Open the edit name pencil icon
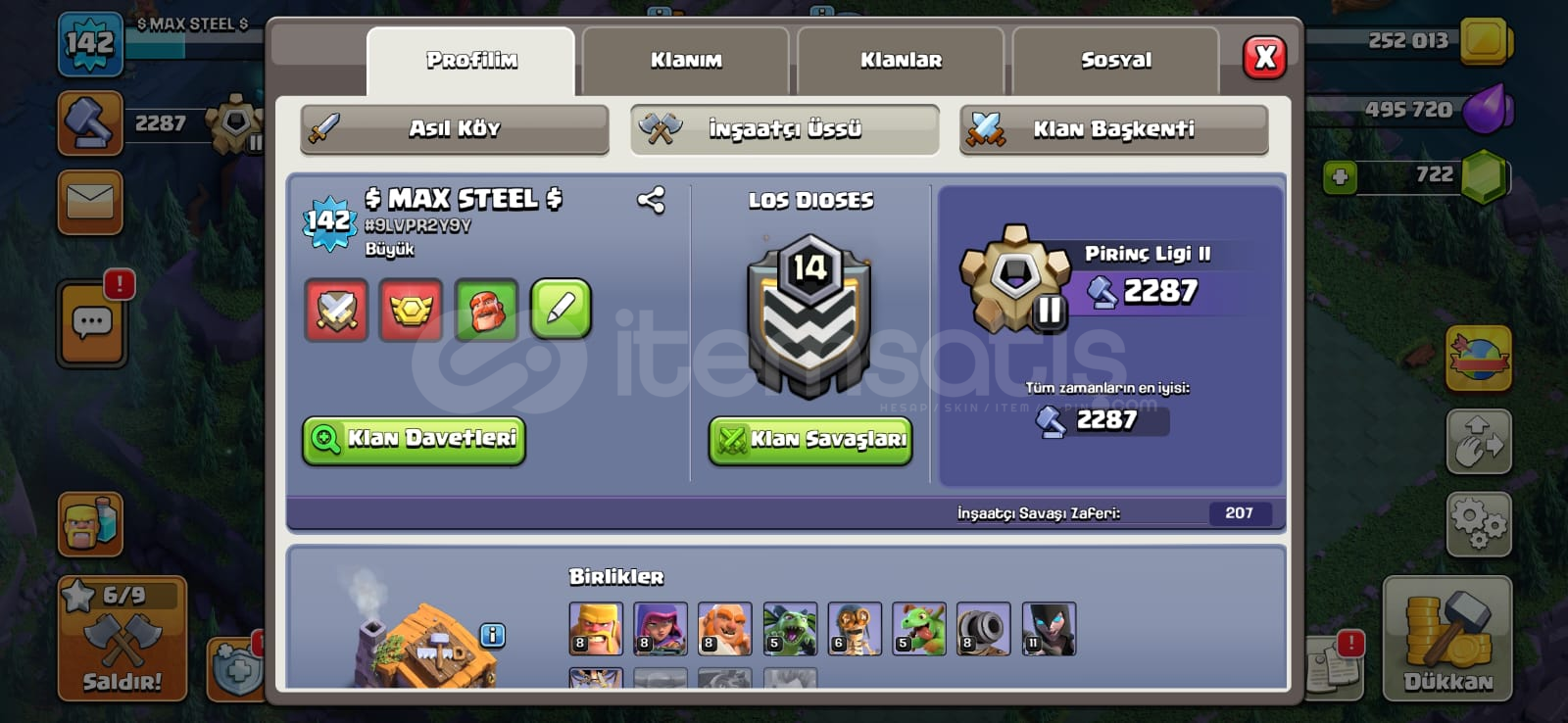Screen dimensions: 1568x723 pyautogui.click(x=561, y=310)
